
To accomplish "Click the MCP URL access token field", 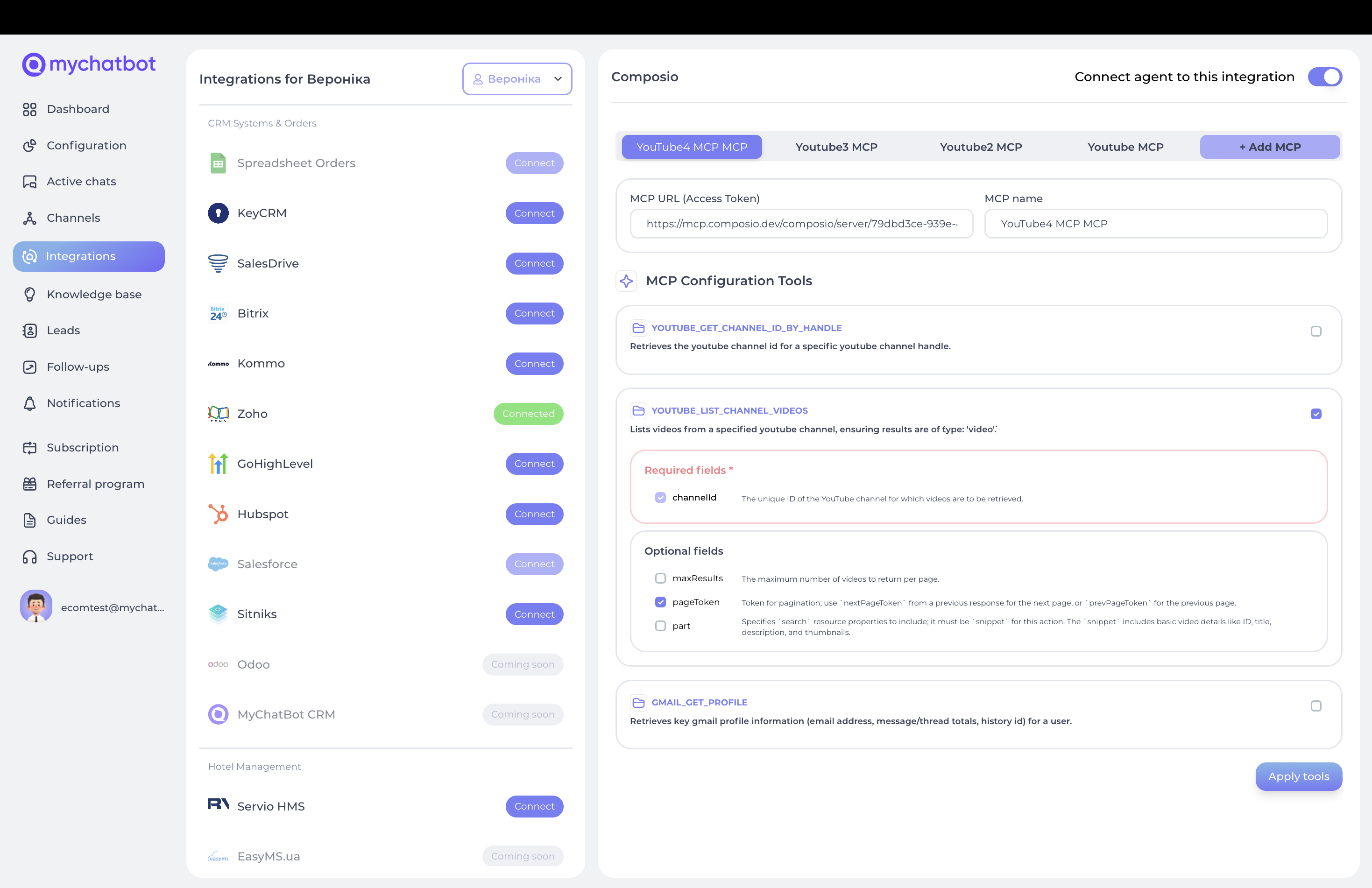I will tap(801, 224).
